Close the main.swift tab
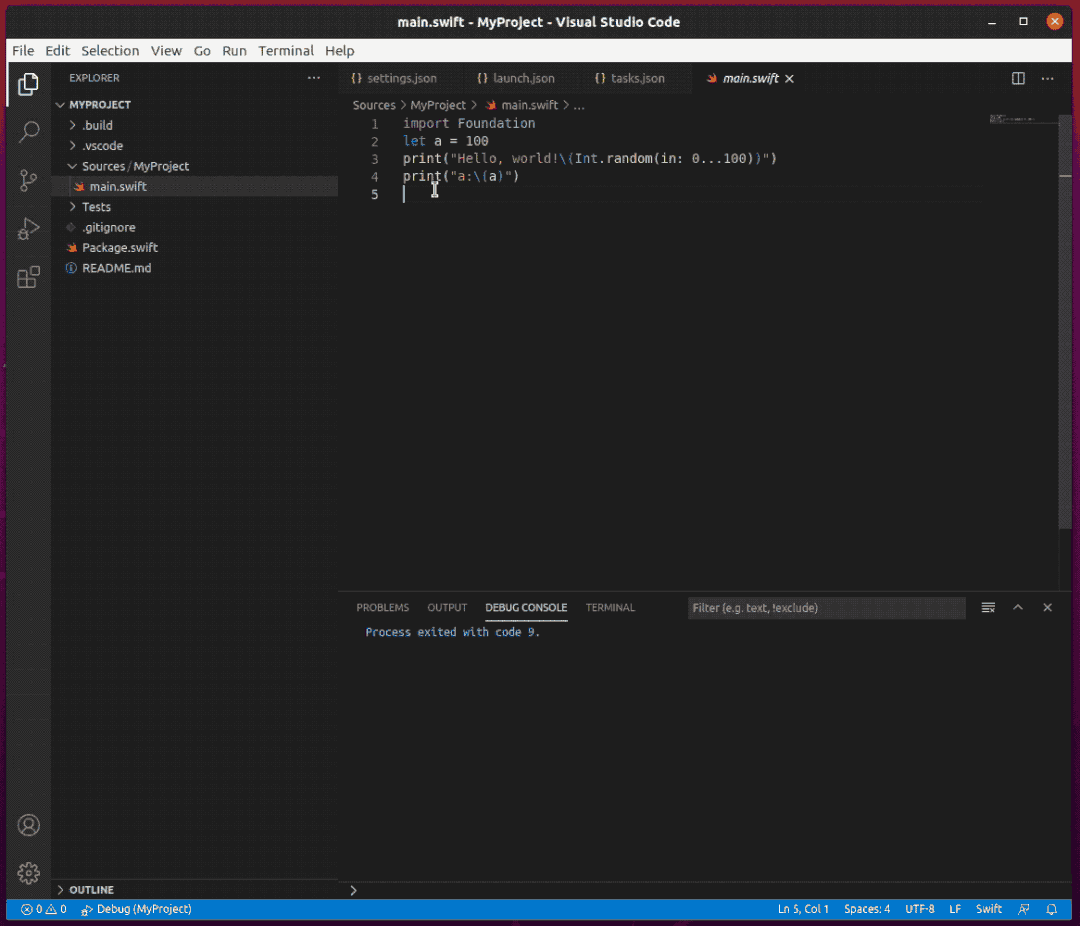This screenshot has width=1080, height=926. click(789, 79)
